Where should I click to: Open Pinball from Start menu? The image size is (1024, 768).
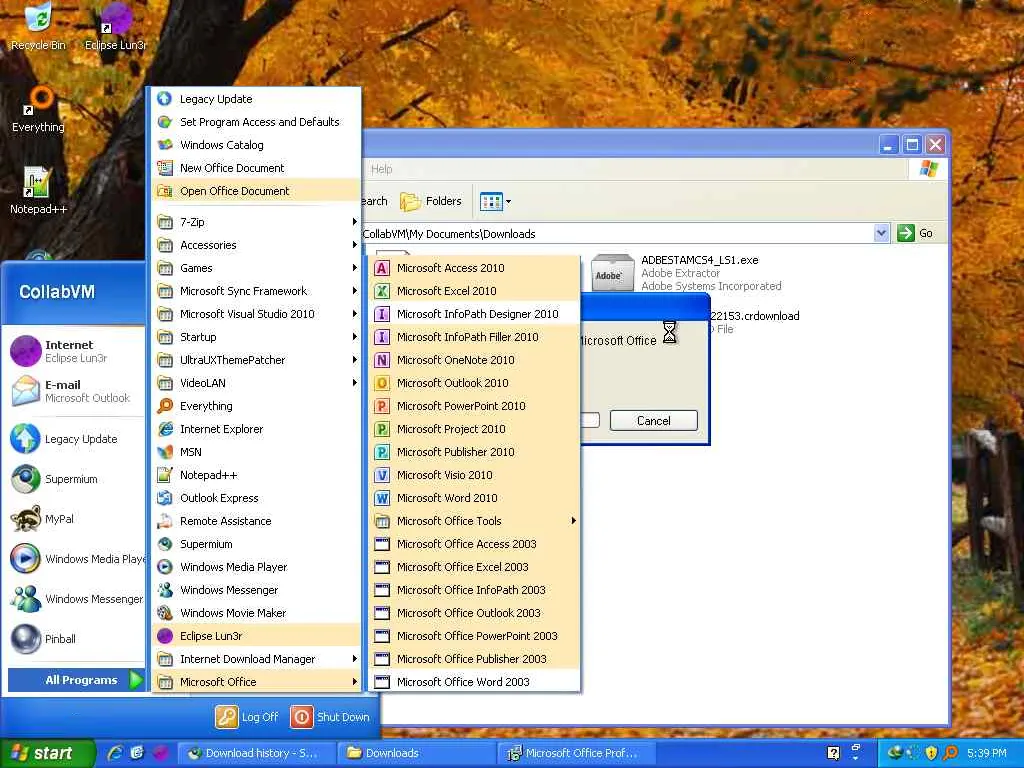(76, 639)
